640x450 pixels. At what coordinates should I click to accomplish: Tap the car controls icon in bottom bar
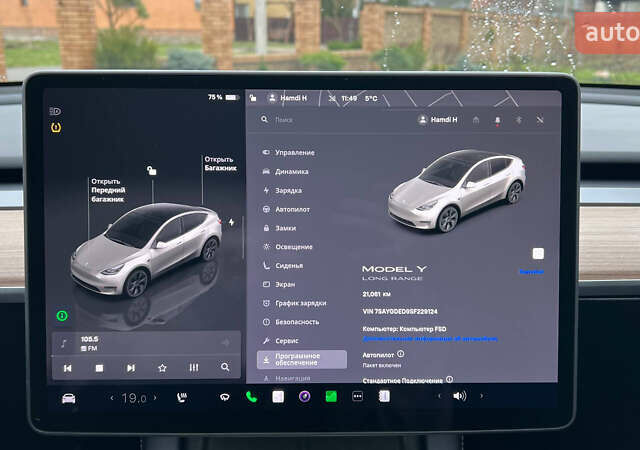click(69, 398)
